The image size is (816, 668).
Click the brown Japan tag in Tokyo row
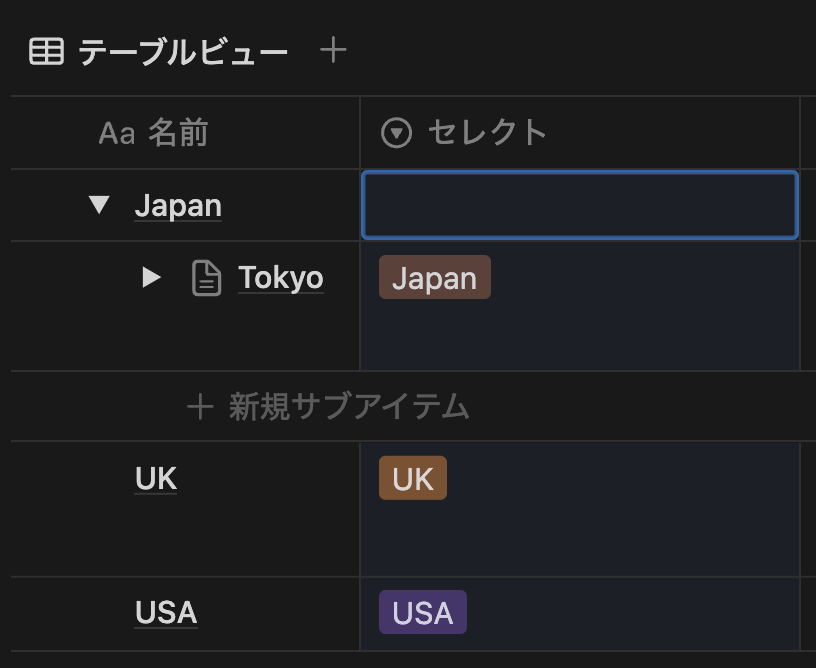(x=434, y=278)
